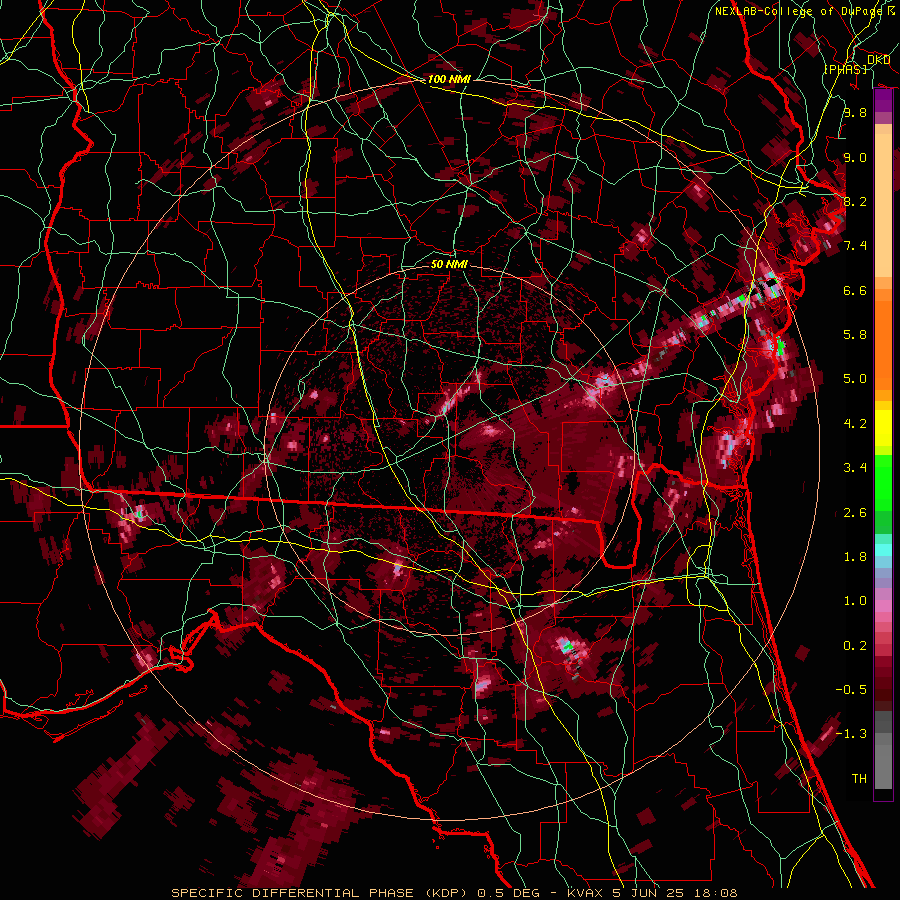
Task: Click the TH label on the scale
Action: [859, 779]
